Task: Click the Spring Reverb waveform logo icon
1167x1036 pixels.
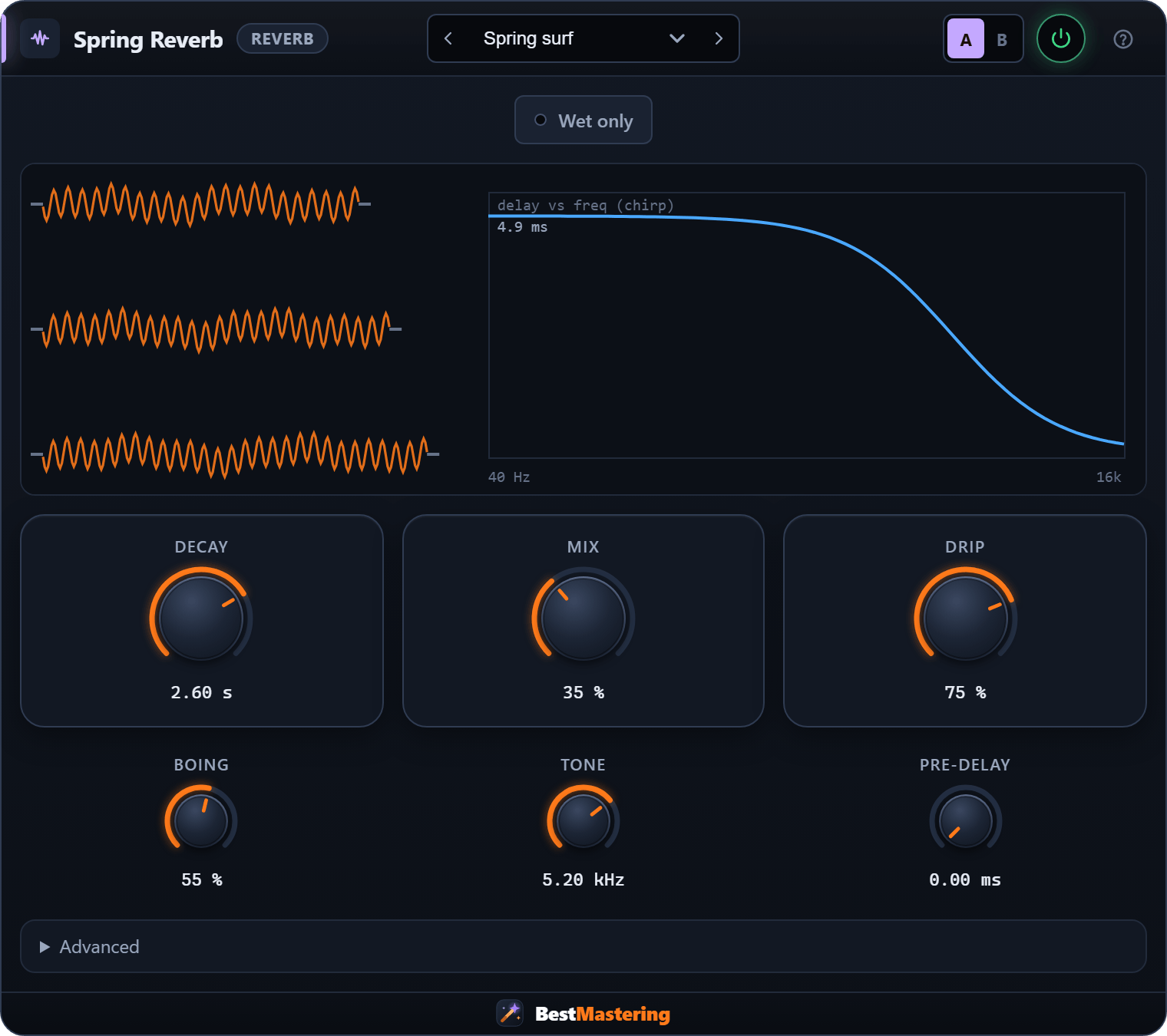Action: 40,38
